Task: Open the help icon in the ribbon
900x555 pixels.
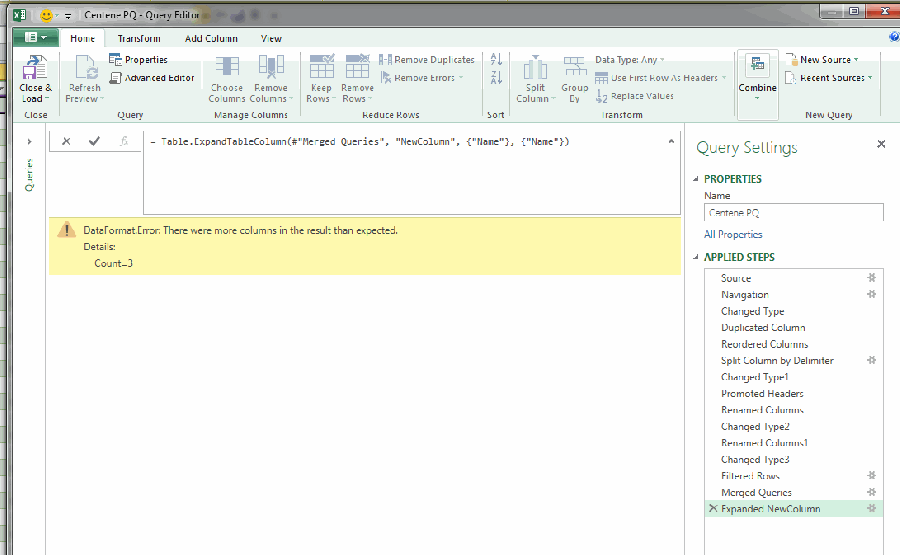Action: tap(894, 37)
